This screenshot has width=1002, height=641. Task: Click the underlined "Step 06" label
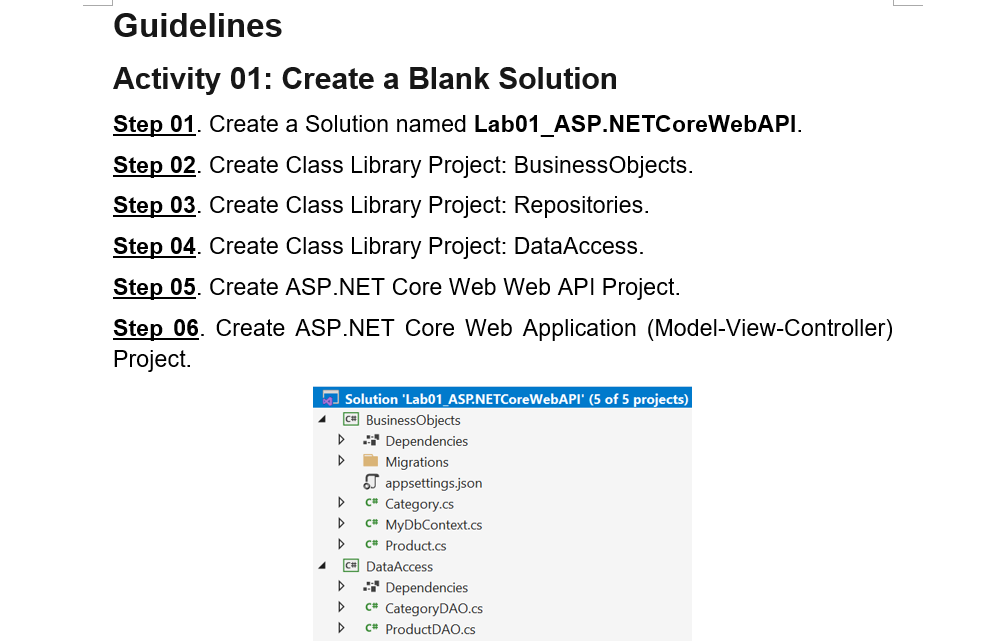coord(156,328)
